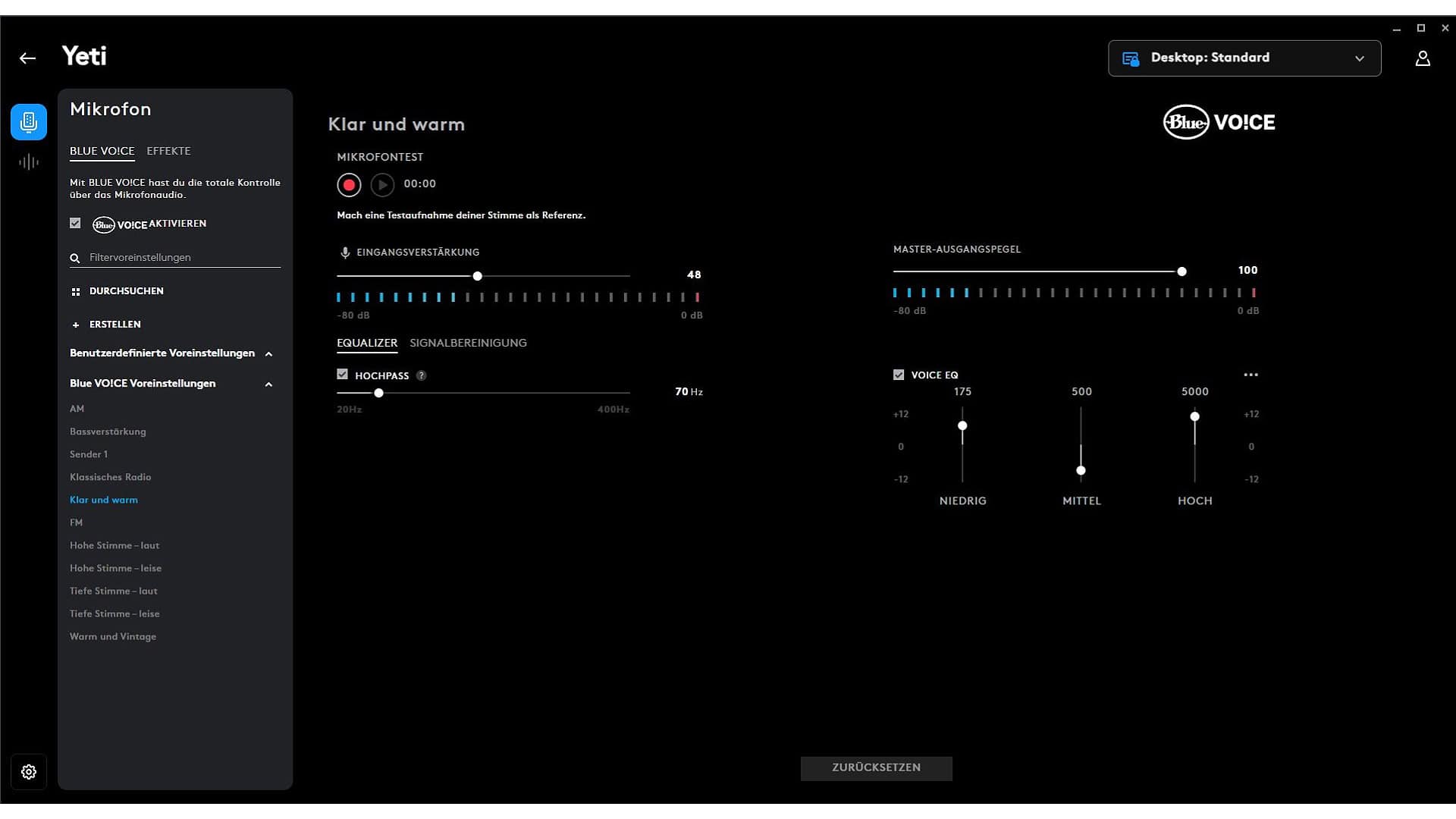The image size is (1456, 819).
Task: Play back the microphone test recording
Action: 382,184
